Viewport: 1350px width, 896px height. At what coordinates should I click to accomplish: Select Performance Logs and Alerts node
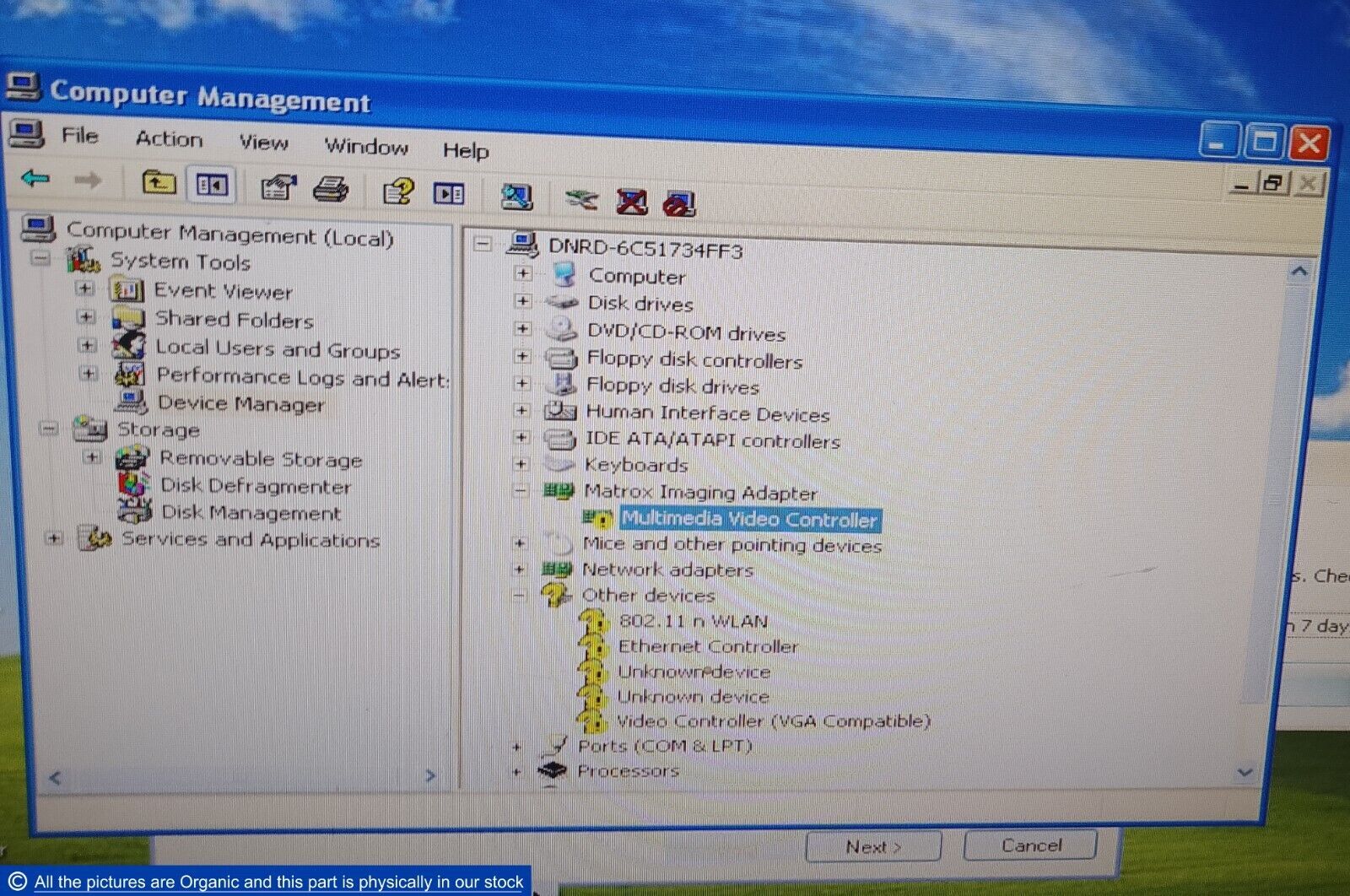point(303,377)
